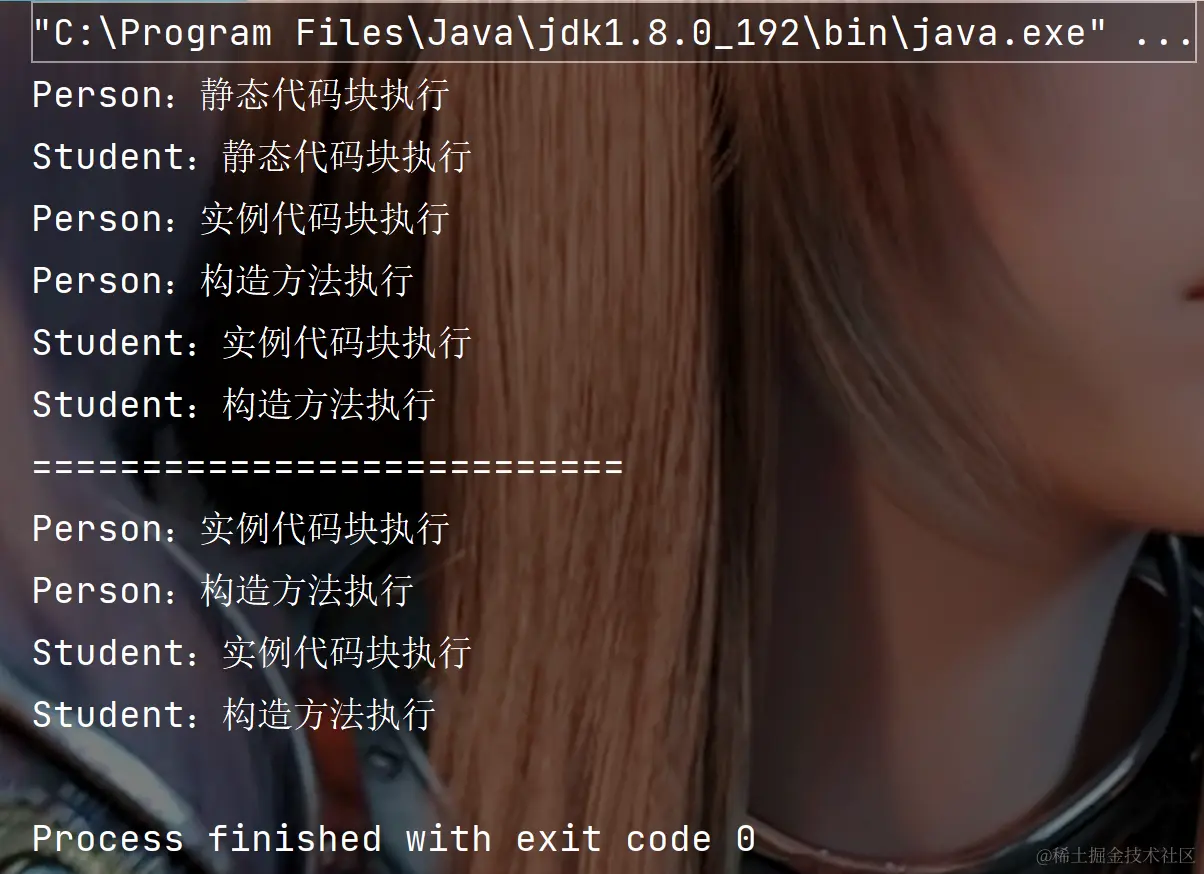The width and height of the screenshot is (1204, 874).
Task: Select the Person 静态代码块执行 output line
Action: [241, 95]
